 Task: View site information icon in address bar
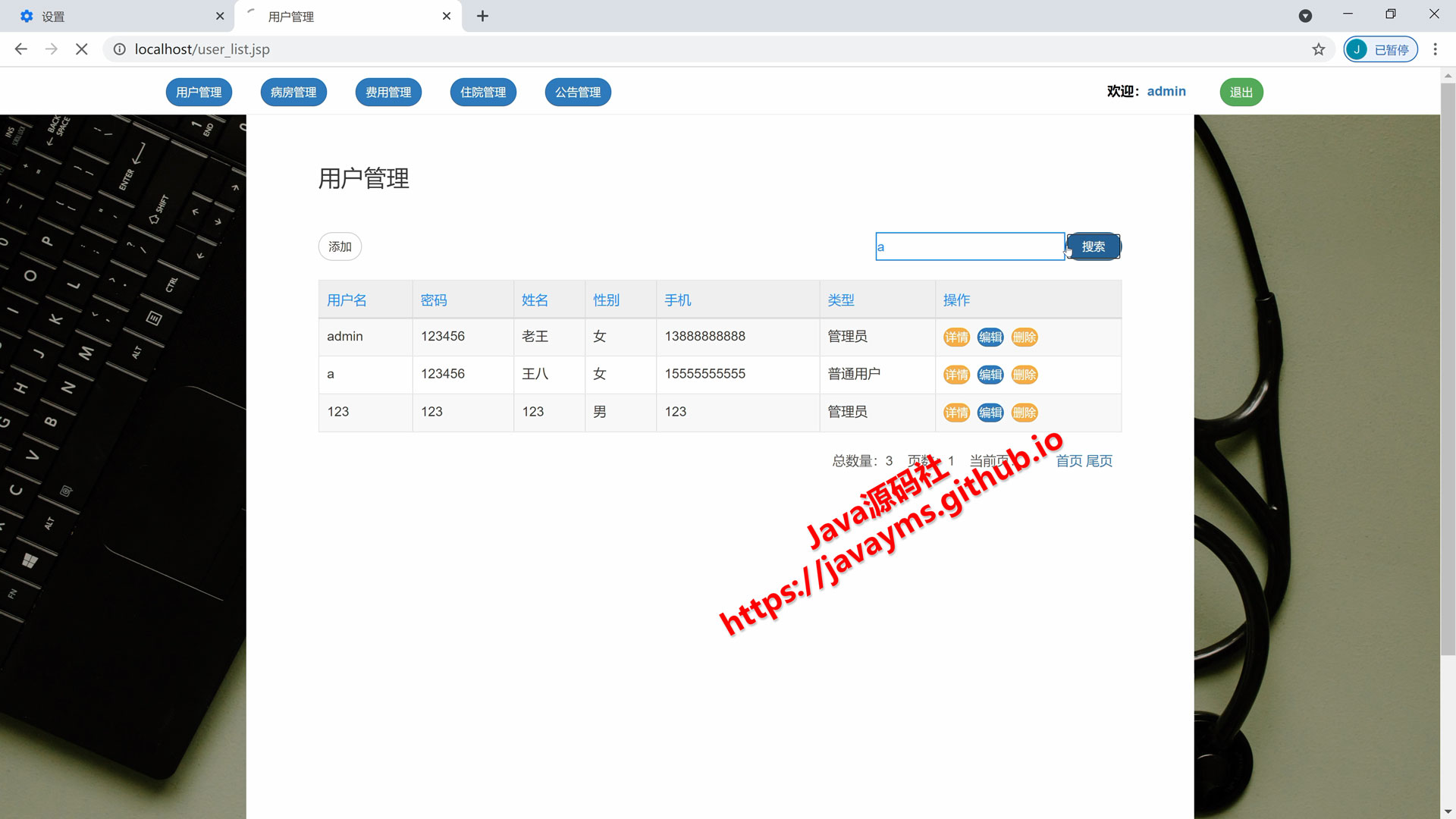[x=120, y=49]
